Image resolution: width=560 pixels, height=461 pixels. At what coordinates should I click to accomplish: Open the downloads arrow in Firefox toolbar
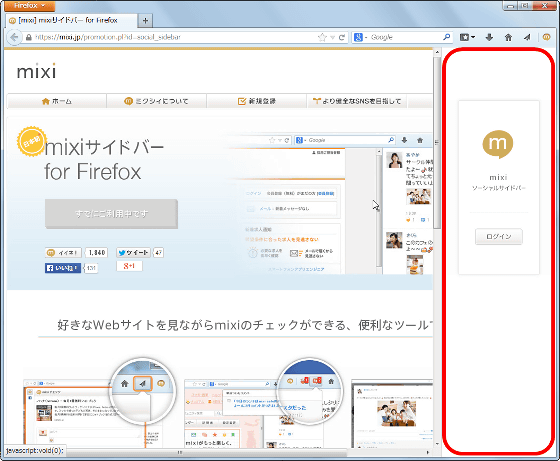click(489, 37)
